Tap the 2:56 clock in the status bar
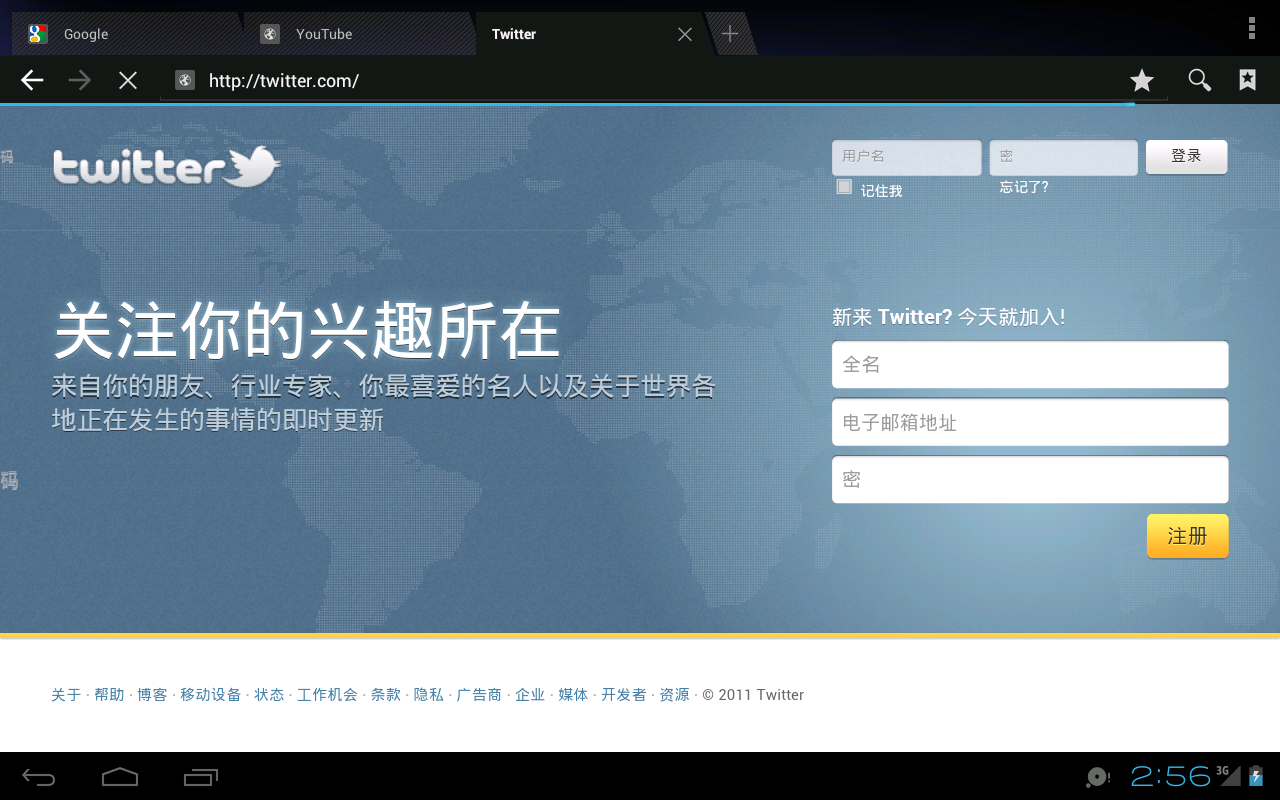 [1171, 776]
